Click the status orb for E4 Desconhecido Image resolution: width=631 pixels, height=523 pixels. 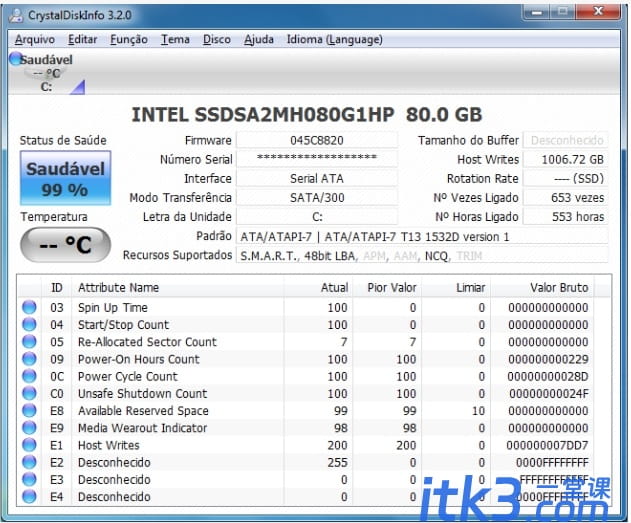pyautogui.click(x=29, y=497)
